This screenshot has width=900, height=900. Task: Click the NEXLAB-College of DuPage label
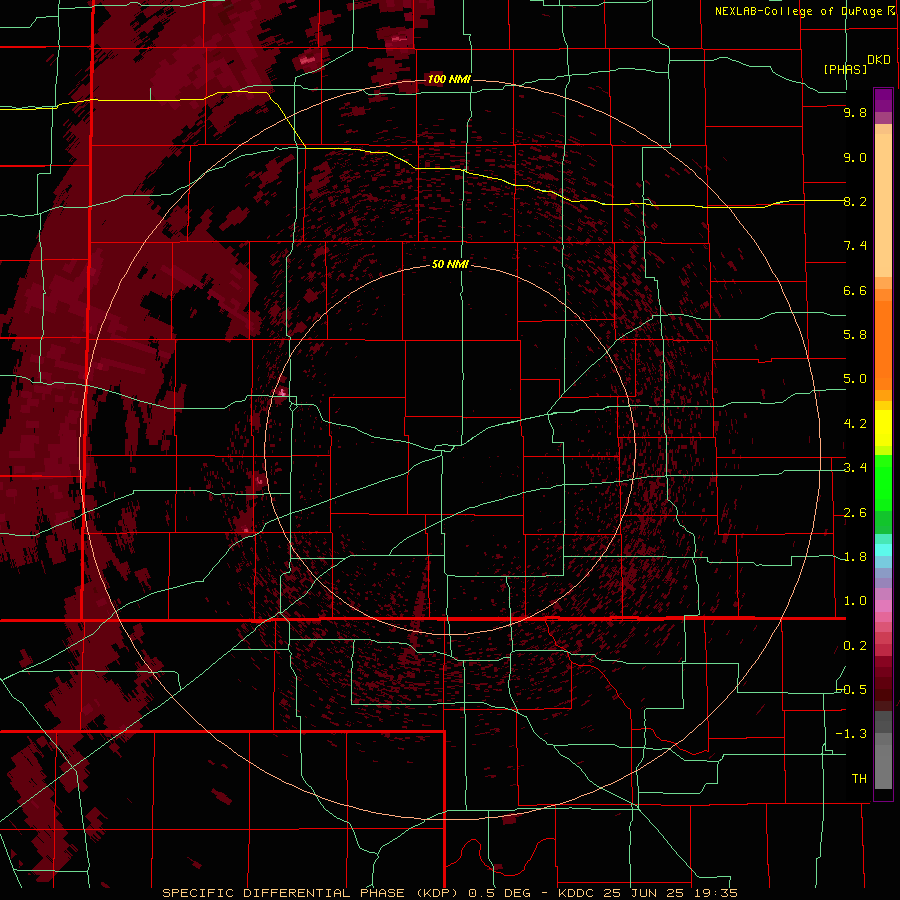(801, 11)
